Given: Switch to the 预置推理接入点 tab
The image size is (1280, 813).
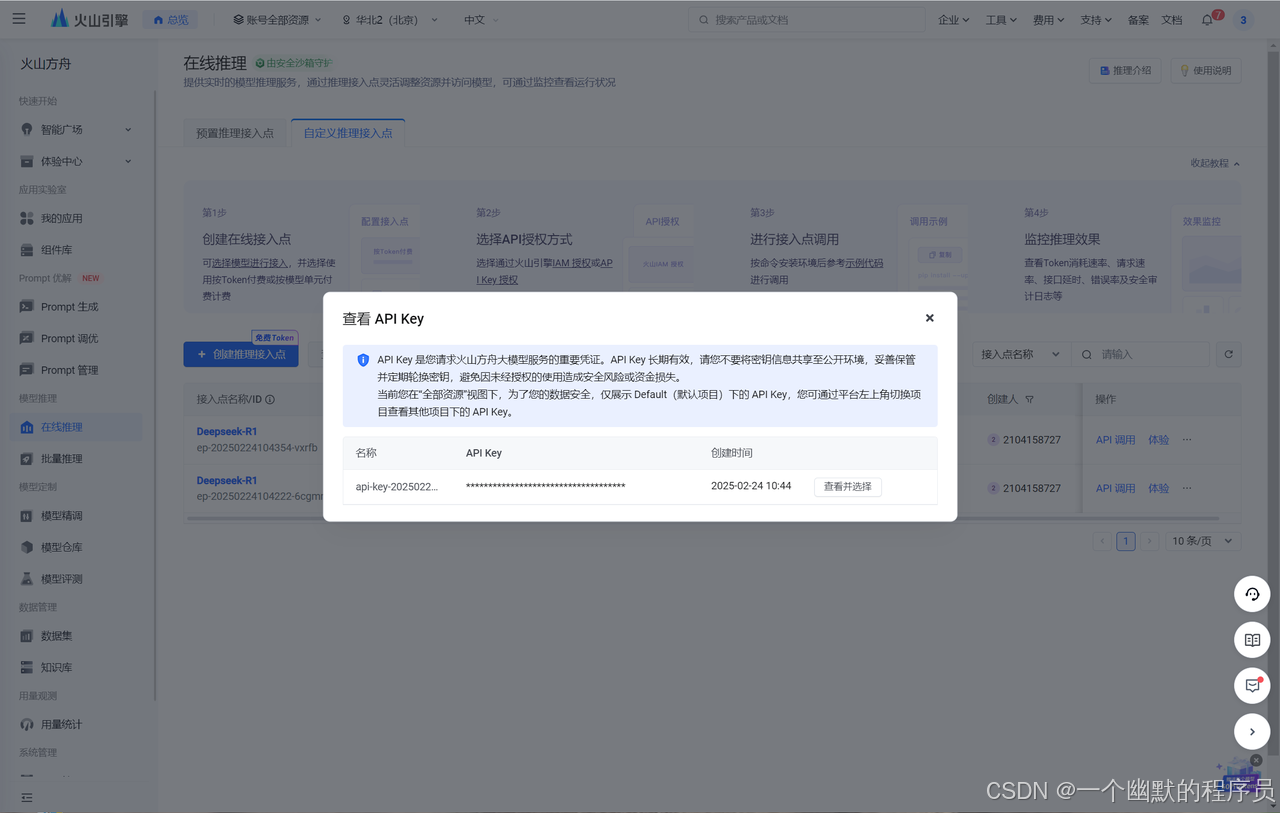Looking at the screenshot, I should point(235,133).
